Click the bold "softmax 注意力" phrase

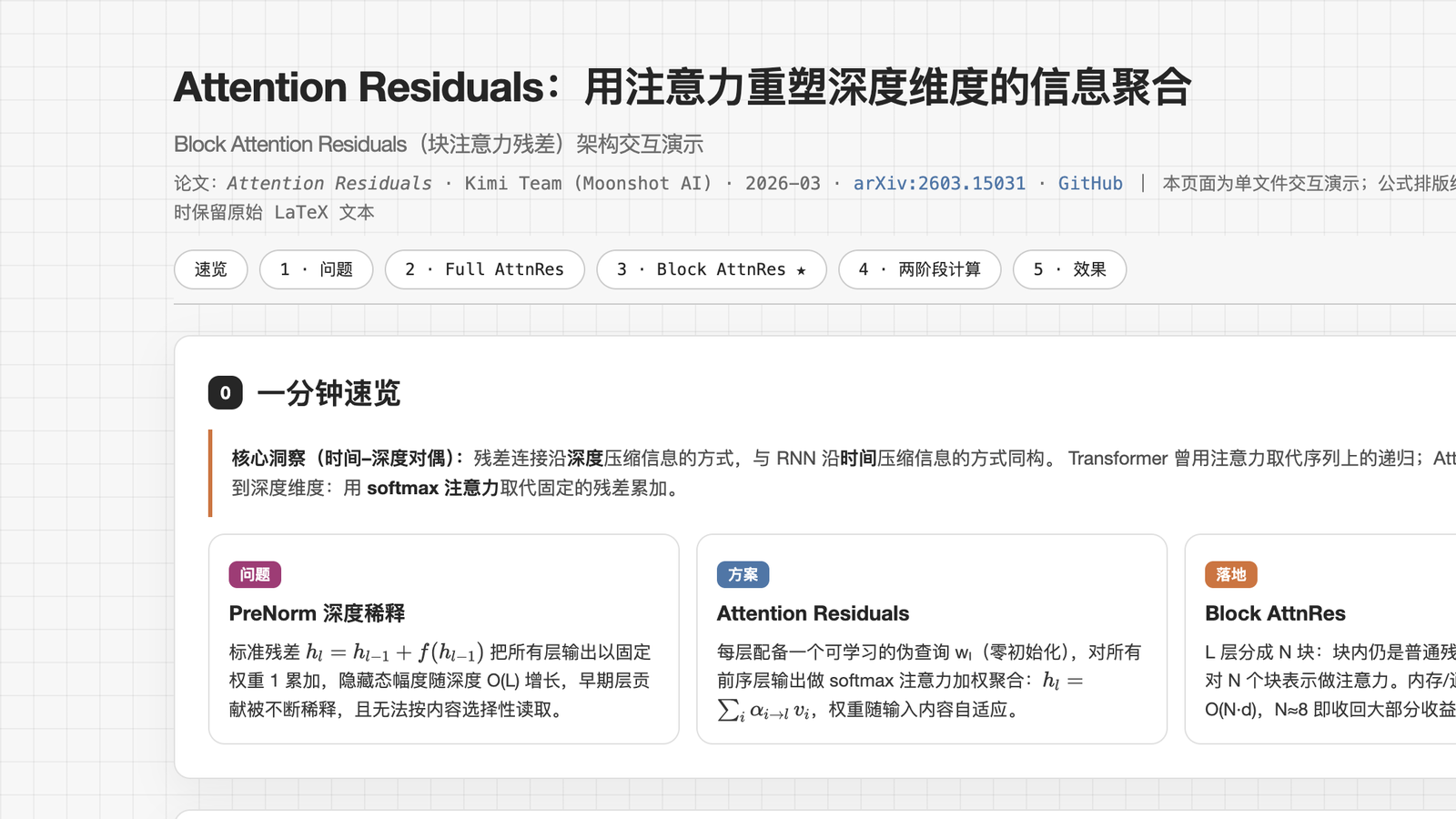click(x=433, y=488)
